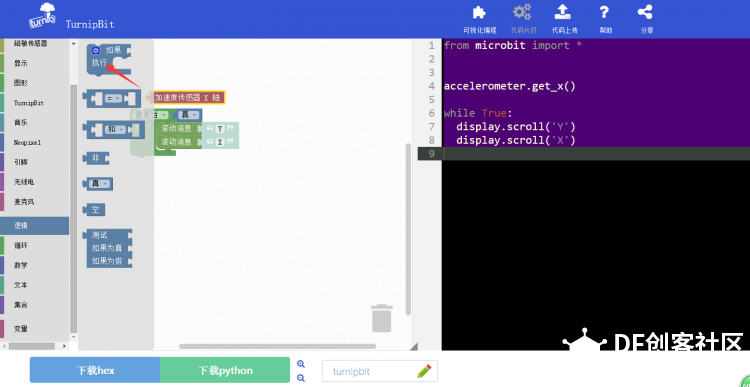Image resolution: width=750 pixels, height=387 pixels.
Task: Select the 图形 category
Action: pos(34,83)
